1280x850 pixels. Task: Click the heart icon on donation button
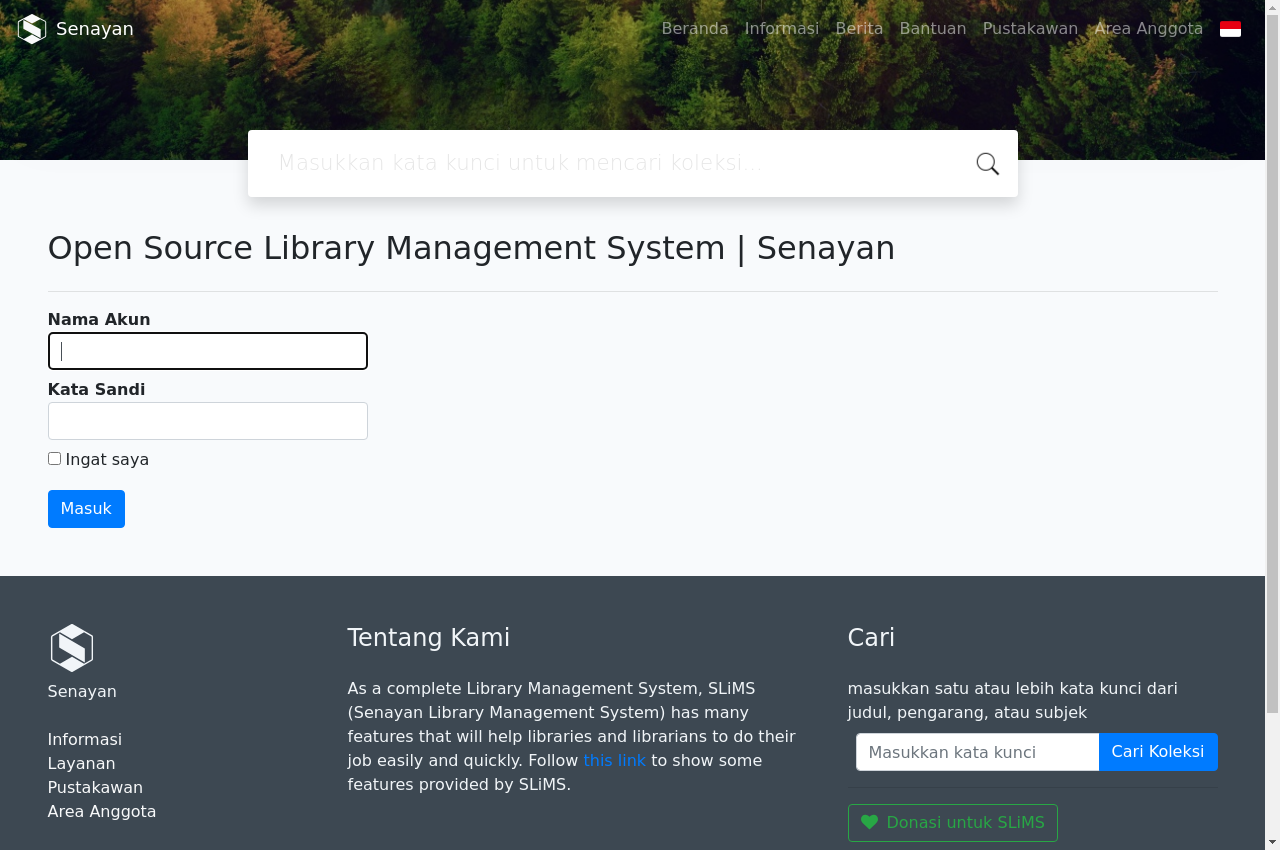(x=869, y=822)
